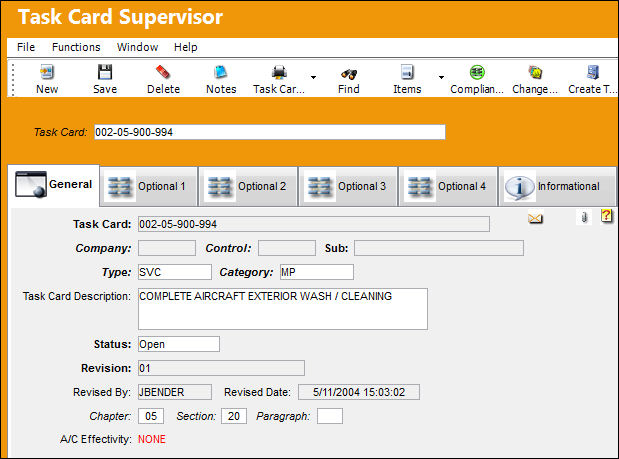Click the Revised Date field
This screenshot has height=459, width=619.
click(359, 392)
